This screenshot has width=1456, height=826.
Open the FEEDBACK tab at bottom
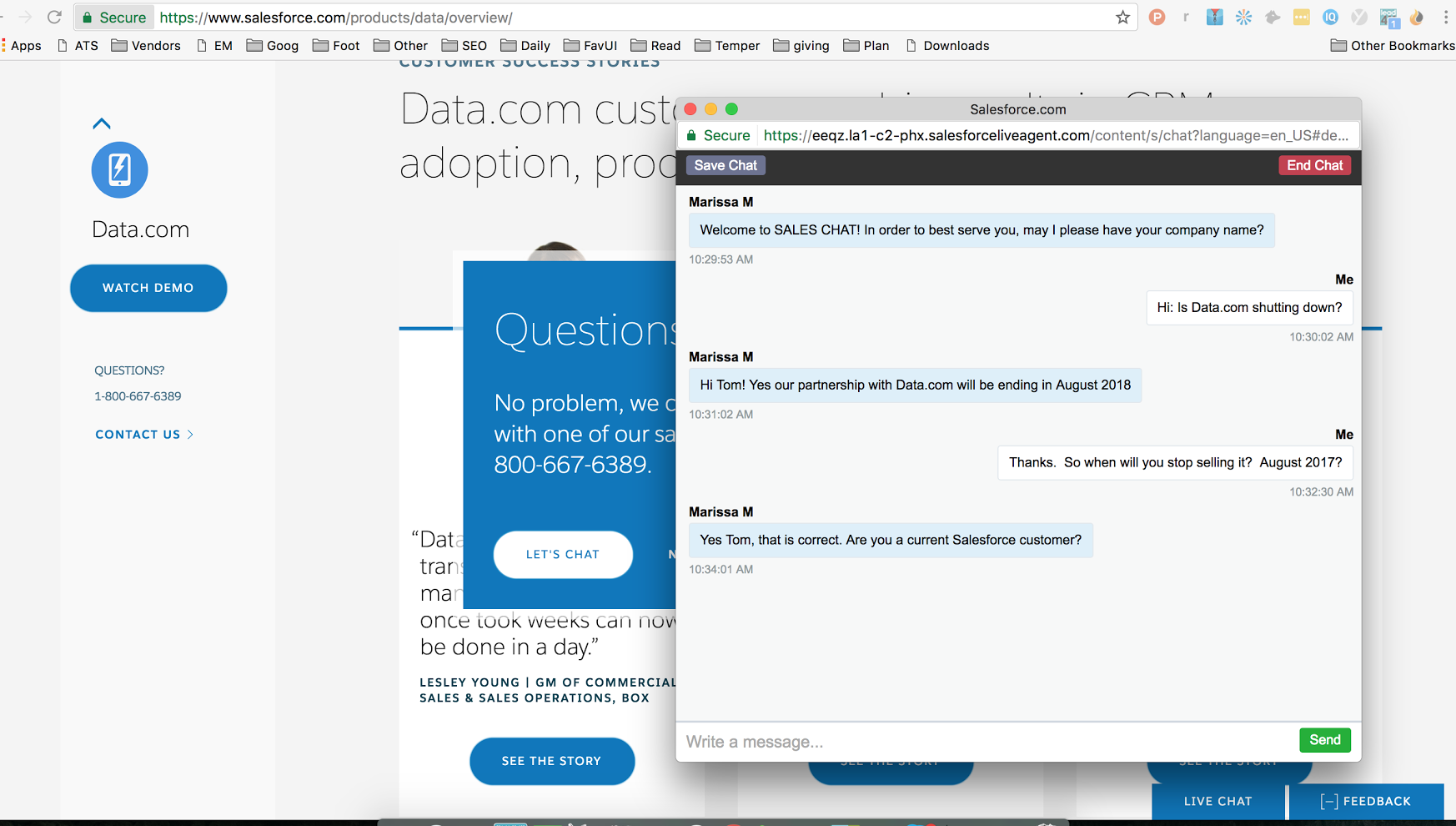(x=1366, y=802)
